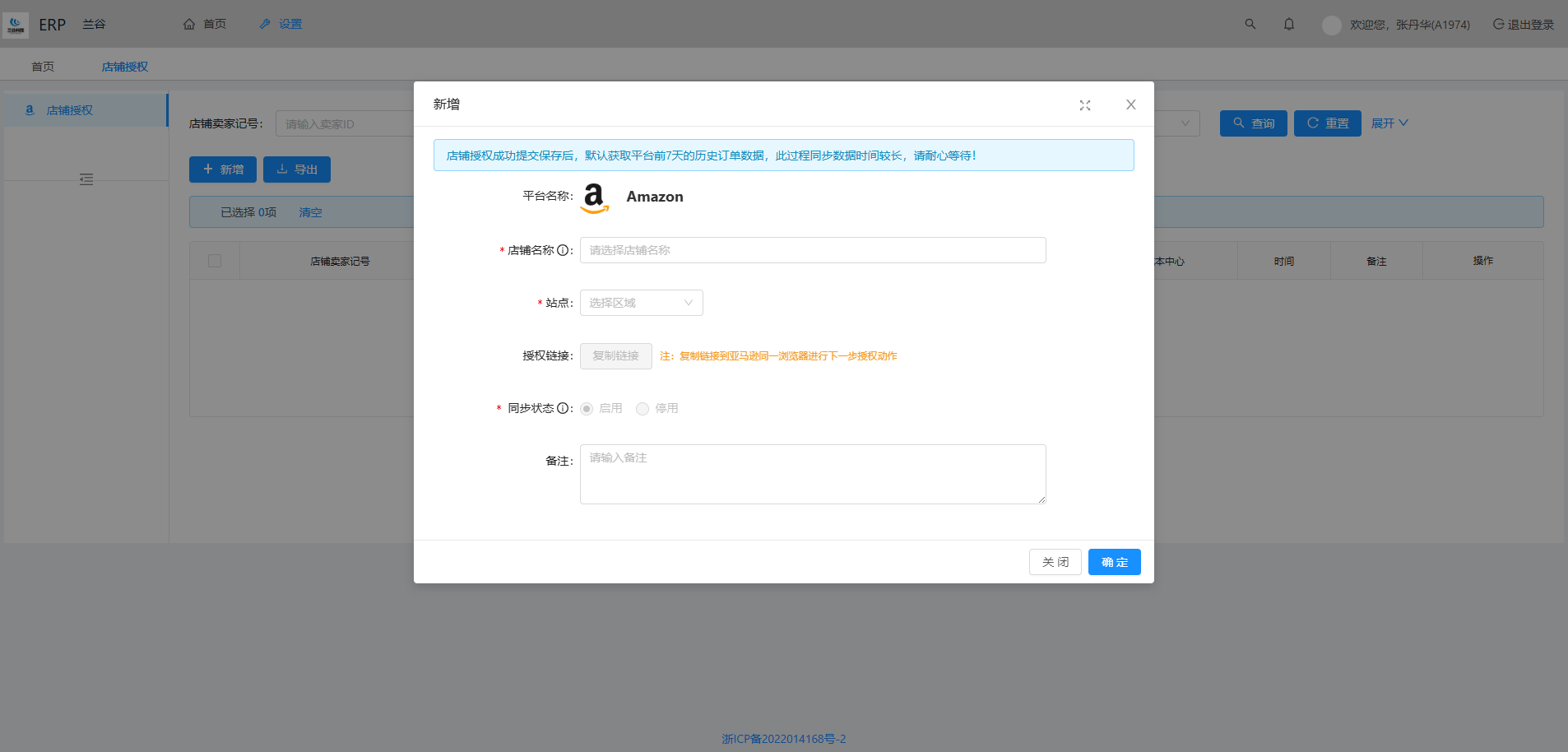Click the info icon beside 店铺名称
The image size is (1568, 752).
563,250
